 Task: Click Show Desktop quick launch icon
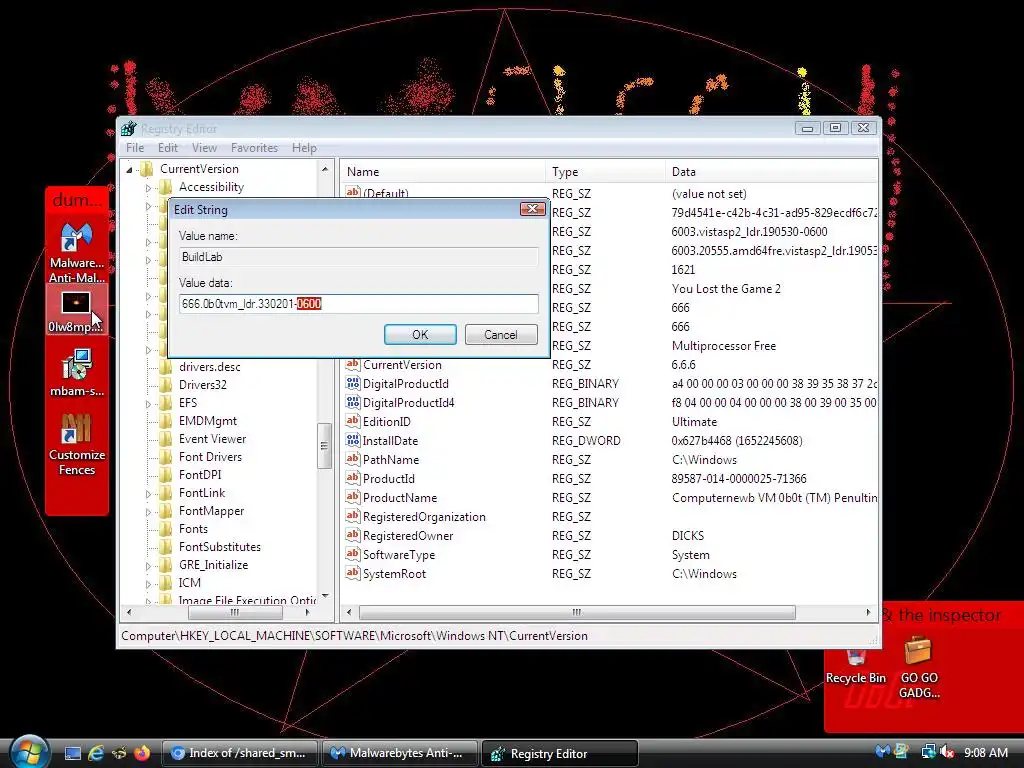[72, 753]
